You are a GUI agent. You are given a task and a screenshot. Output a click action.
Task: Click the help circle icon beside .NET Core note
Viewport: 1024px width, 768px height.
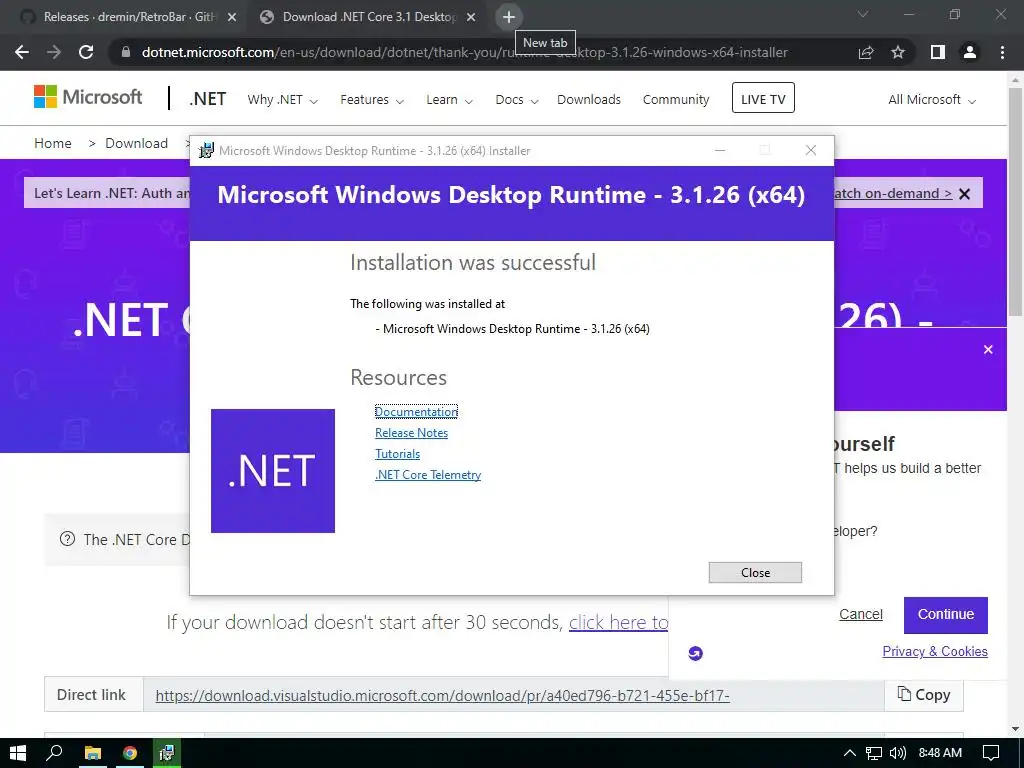pyautogui.click(x=67, y=539)
